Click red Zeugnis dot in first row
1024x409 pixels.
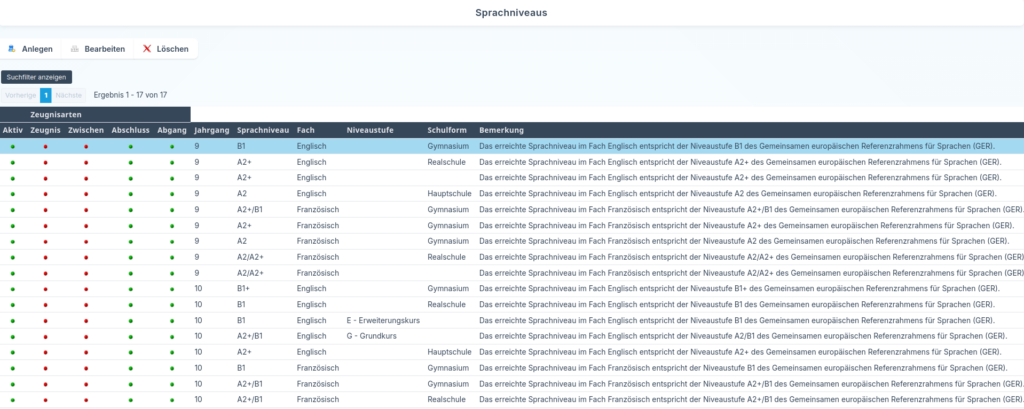coord(45,146)
